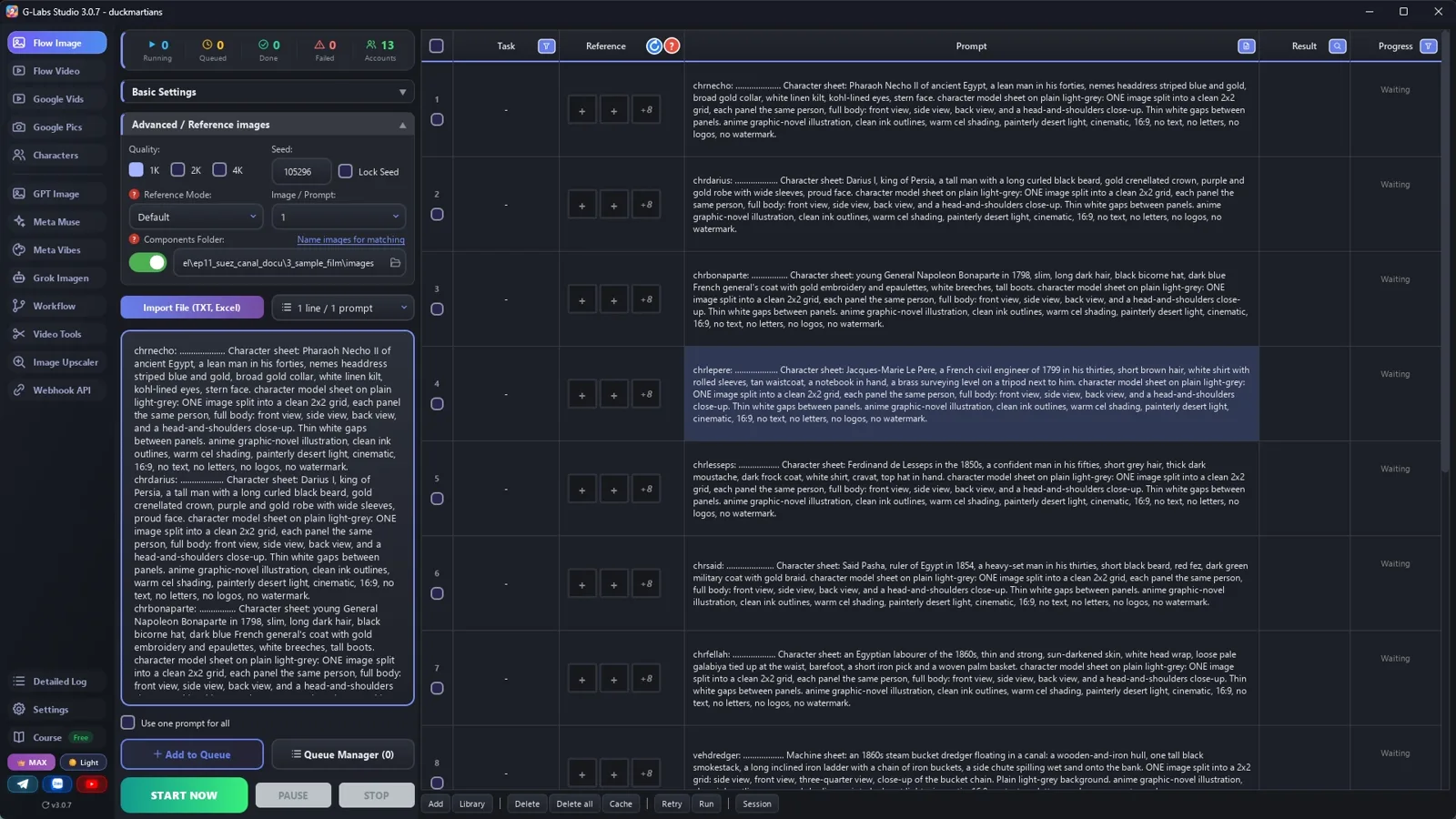Open Google Vids from the sidebar
The image size is (1456, 819).
pos(56,99)
